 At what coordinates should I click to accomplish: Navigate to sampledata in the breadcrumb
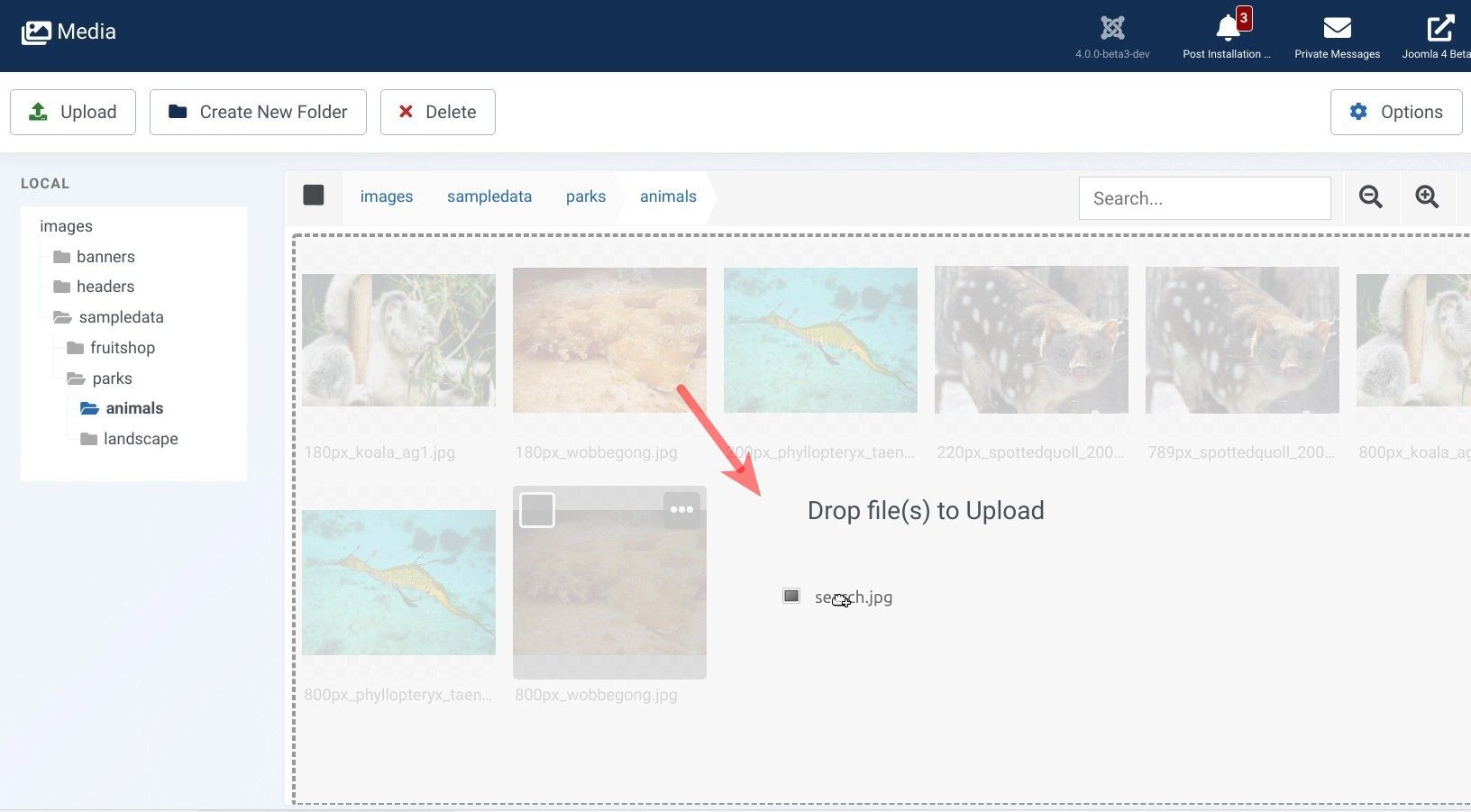pyautogui.click(x=489, y=196)
